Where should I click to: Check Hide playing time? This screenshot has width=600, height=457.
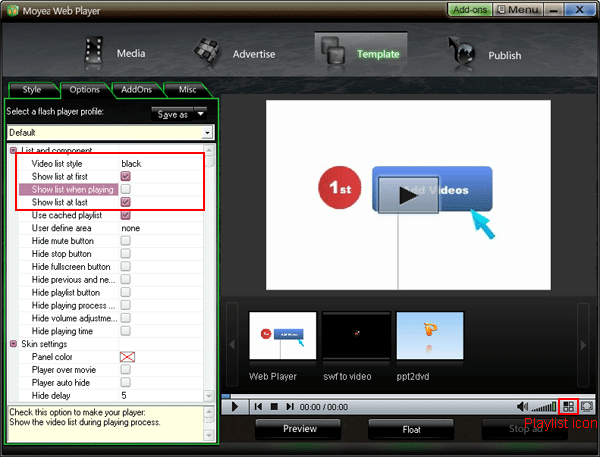(126, 331)
